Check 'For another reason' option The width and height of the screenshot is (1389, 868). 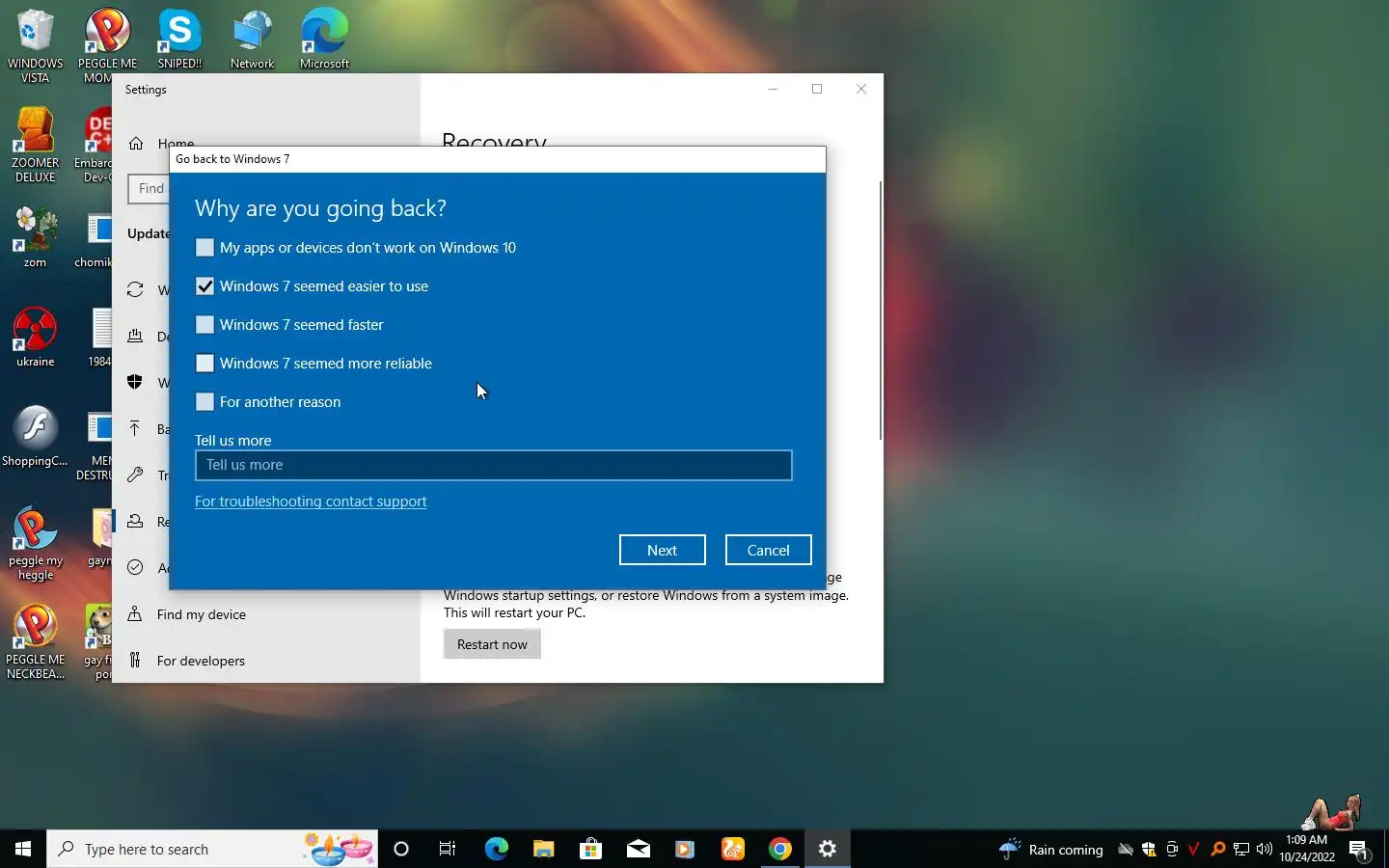click(x=204, y=402)
